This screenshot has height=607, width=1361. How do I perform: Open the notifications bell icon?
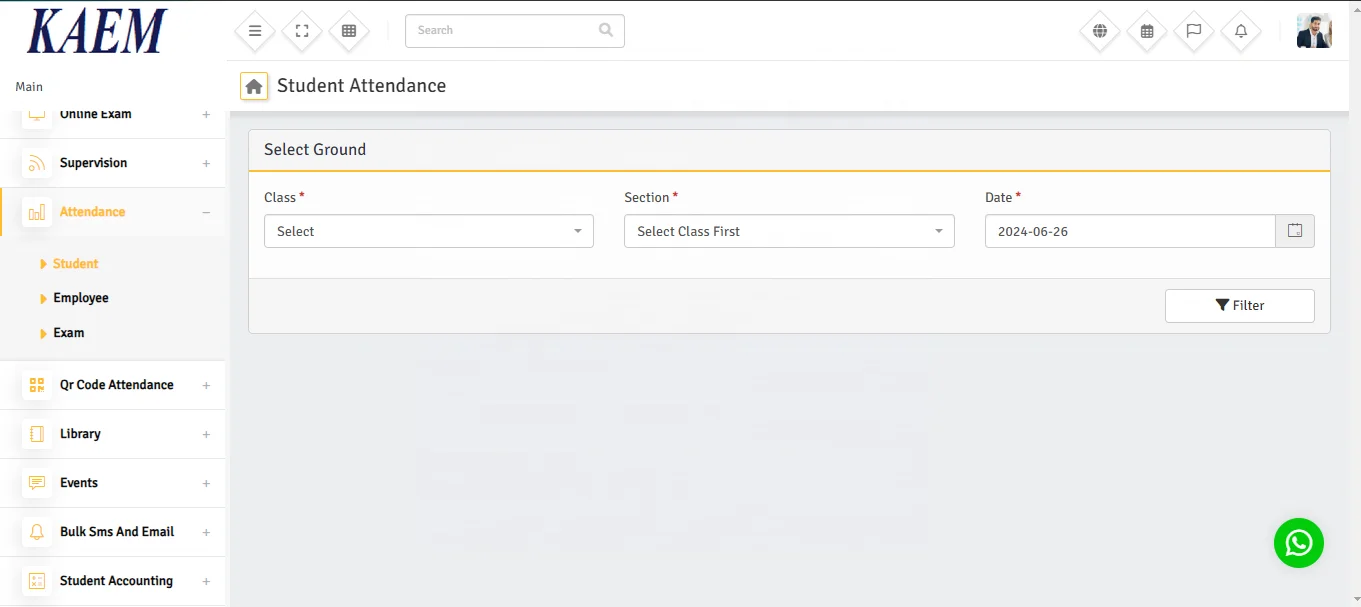coord(1241,31)
